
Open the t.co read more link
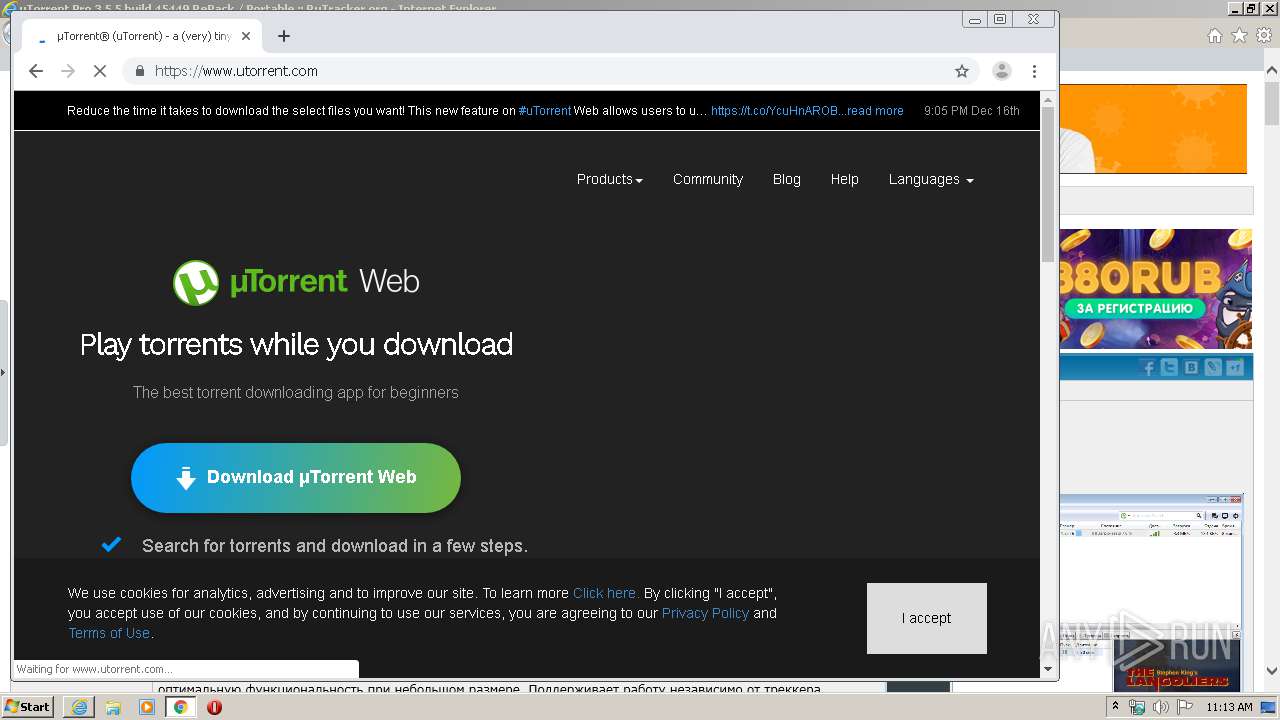(807, 111)
